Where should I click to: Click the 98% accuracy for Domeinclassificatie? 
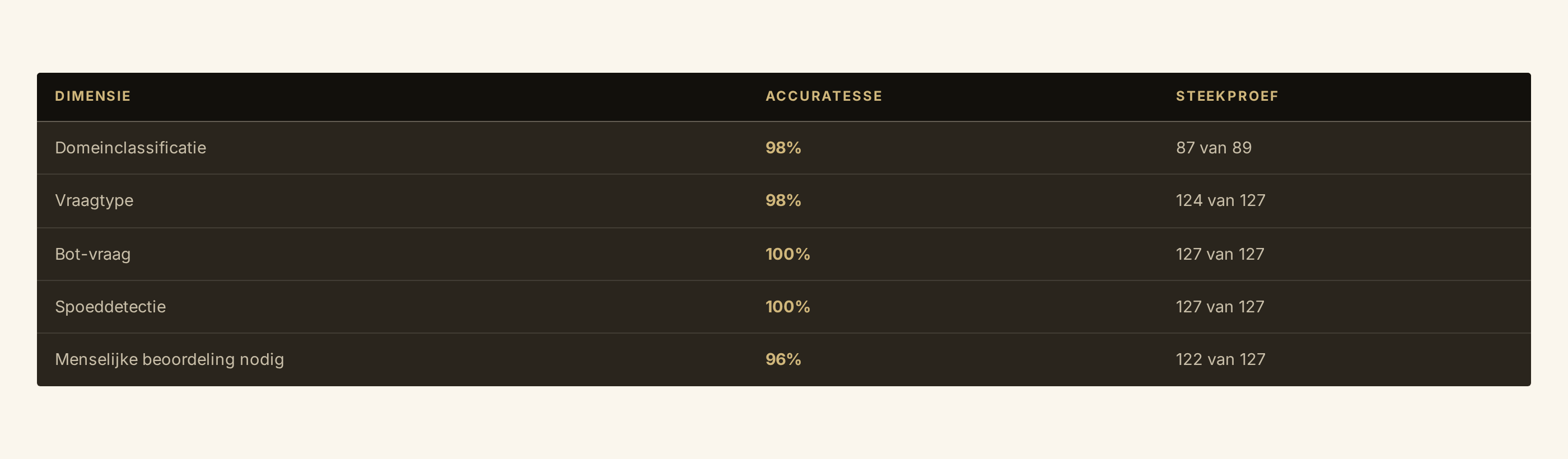point(783,148)
